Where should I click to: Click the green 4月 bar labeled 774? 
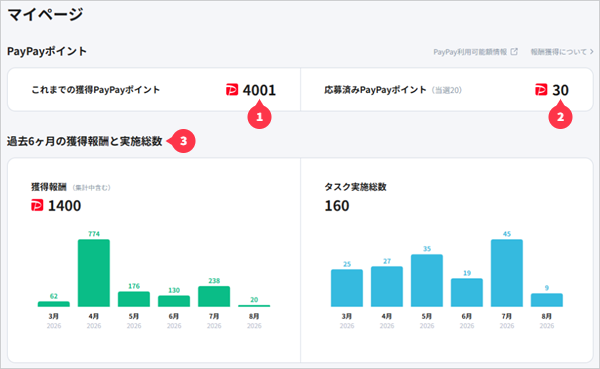94,273
